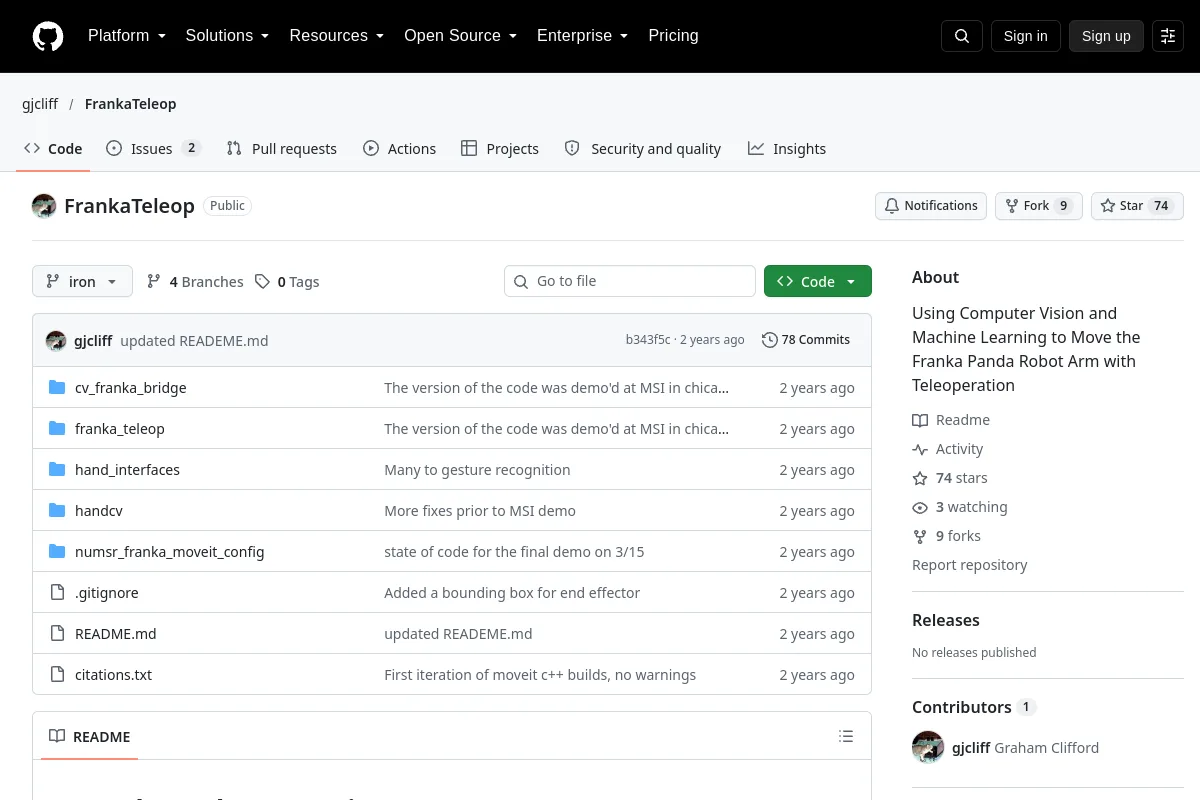Click repository owner avatar beside FrankaTeleop title
Screen dimensions: 1200x800
(44, 206)
